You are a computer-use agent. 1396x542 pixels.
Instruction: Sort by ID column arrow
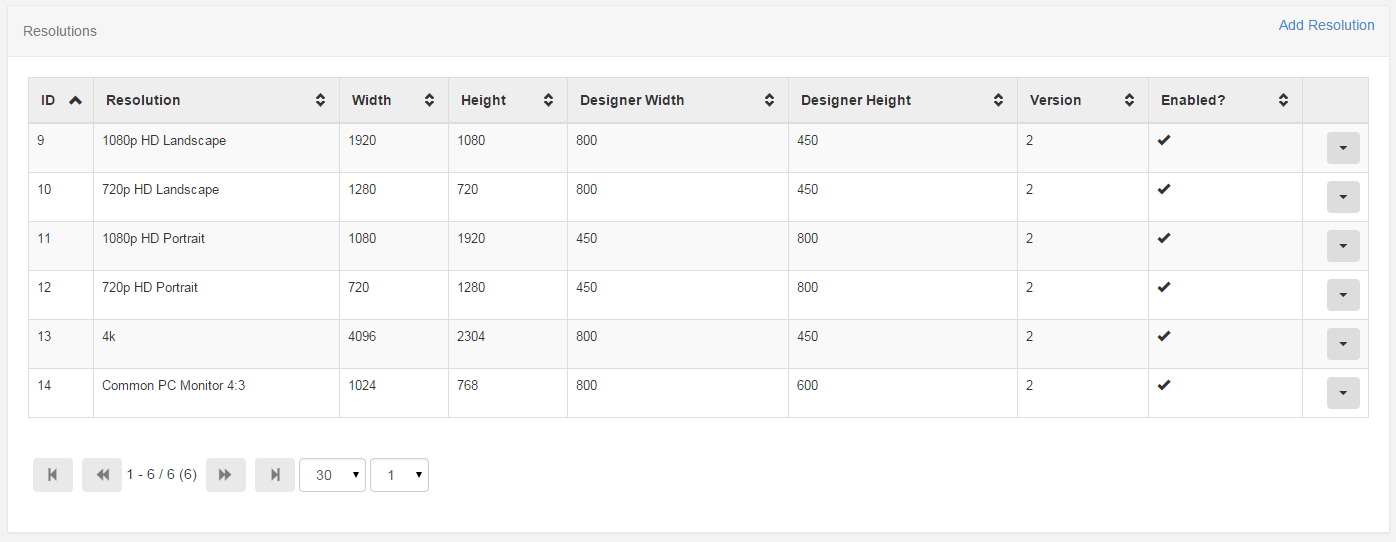[x=75, y=100]
